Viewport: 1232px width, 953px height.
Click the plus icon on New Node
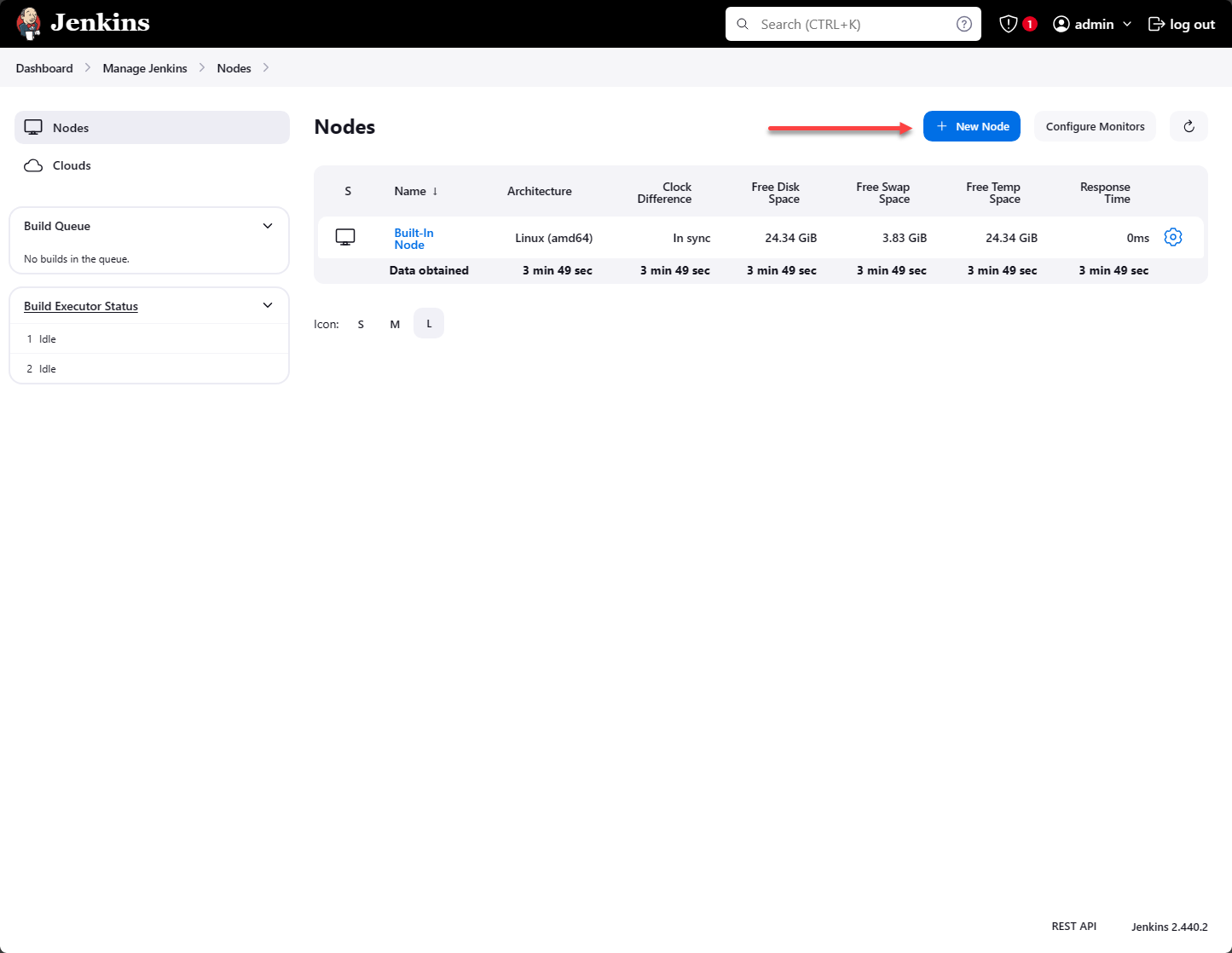[942, 126]
